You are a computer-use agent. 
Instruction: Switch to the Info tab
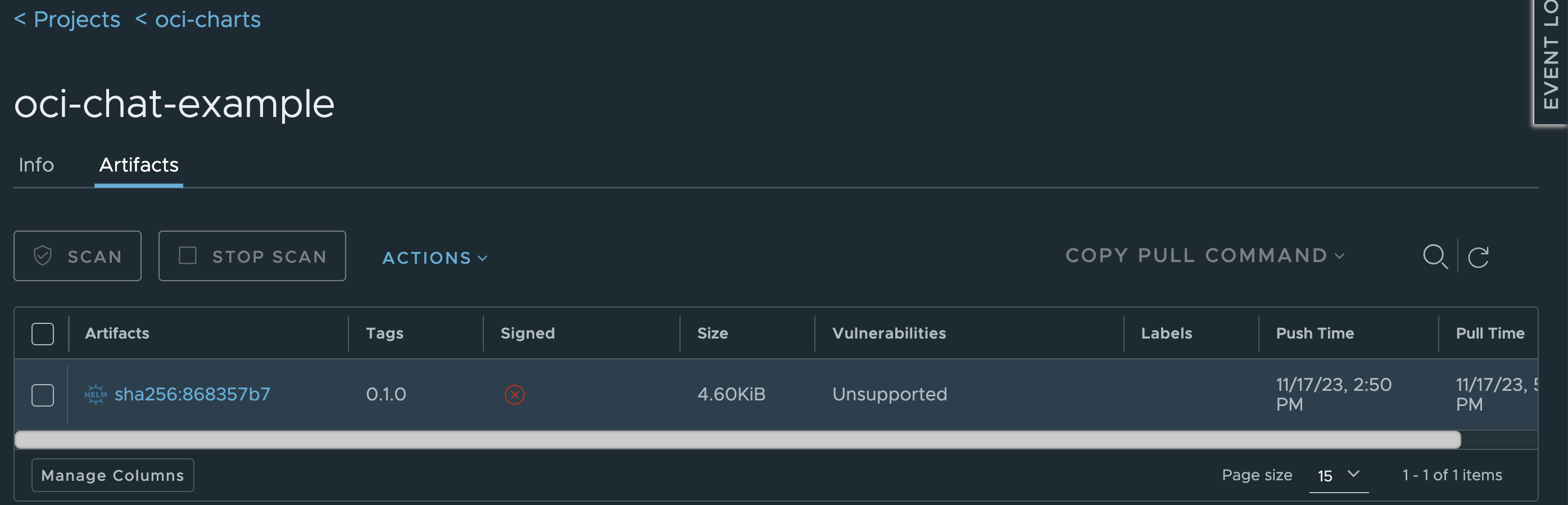tap(36, 165)
